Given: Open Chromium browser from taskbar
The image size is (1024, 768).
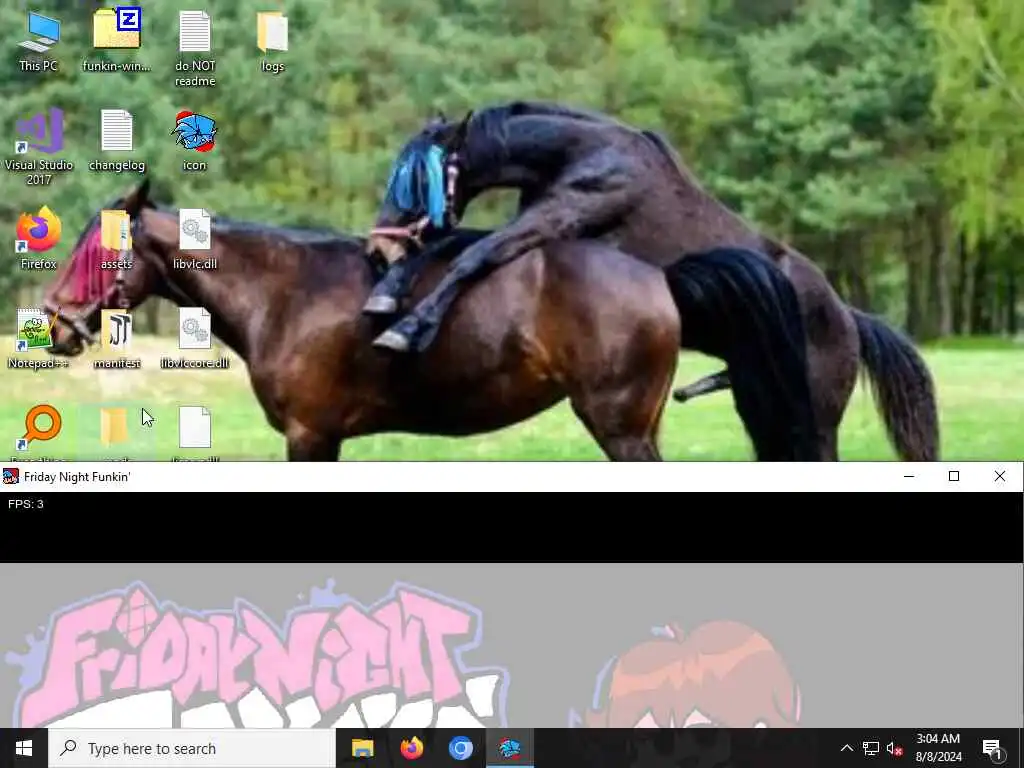Looking at the screenshot, I should [460, 748].
